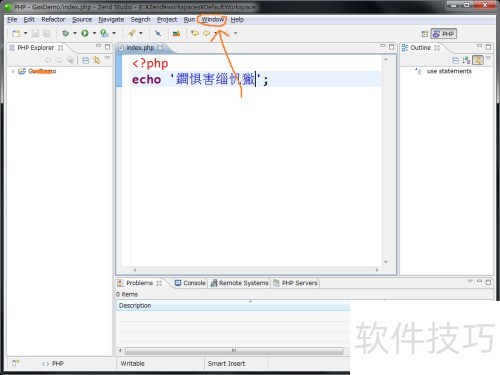Screen dimensions: 500x375
Task: Place cursor in the echo code line
Action: tap(257, 80)
